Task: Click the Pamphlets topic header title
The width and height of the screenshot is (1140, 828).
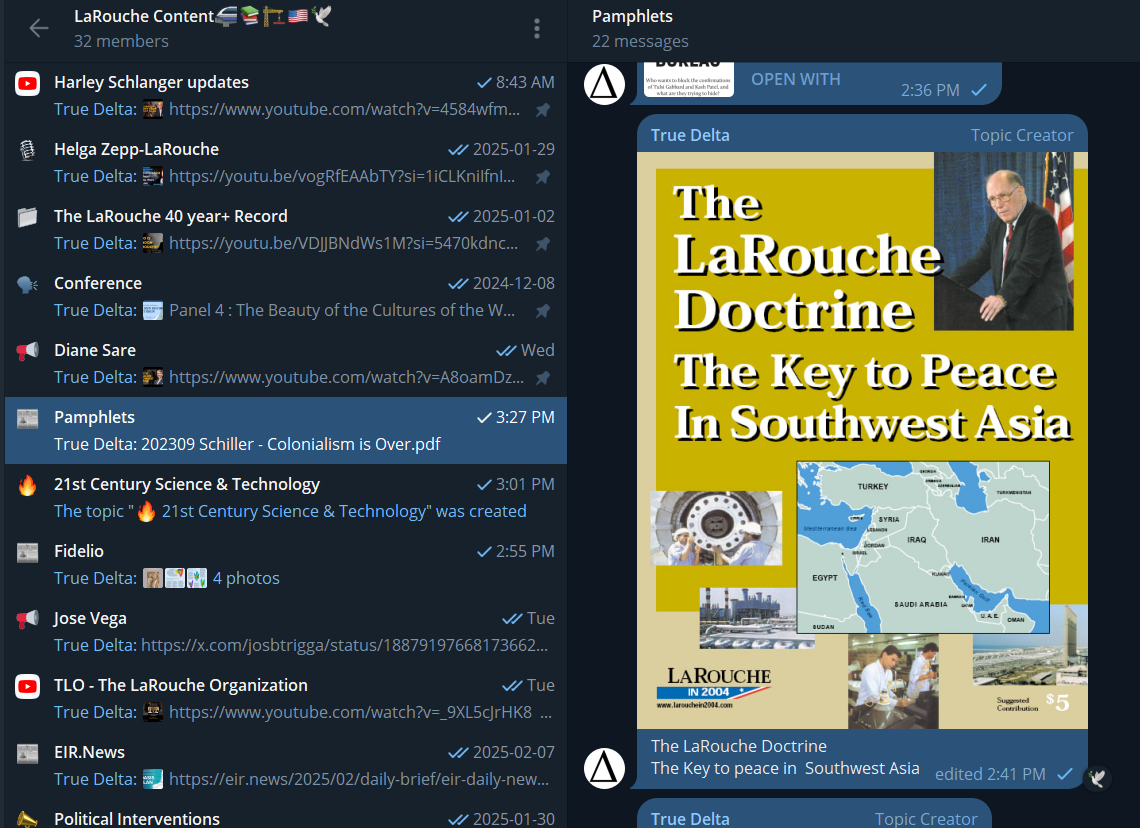Action: 633,16
